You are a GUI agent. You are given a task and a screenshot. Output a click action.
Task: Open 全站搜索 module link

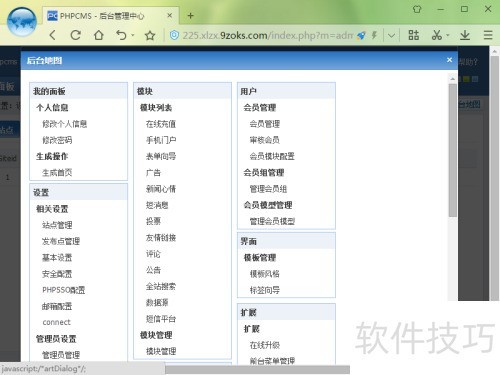161,286
